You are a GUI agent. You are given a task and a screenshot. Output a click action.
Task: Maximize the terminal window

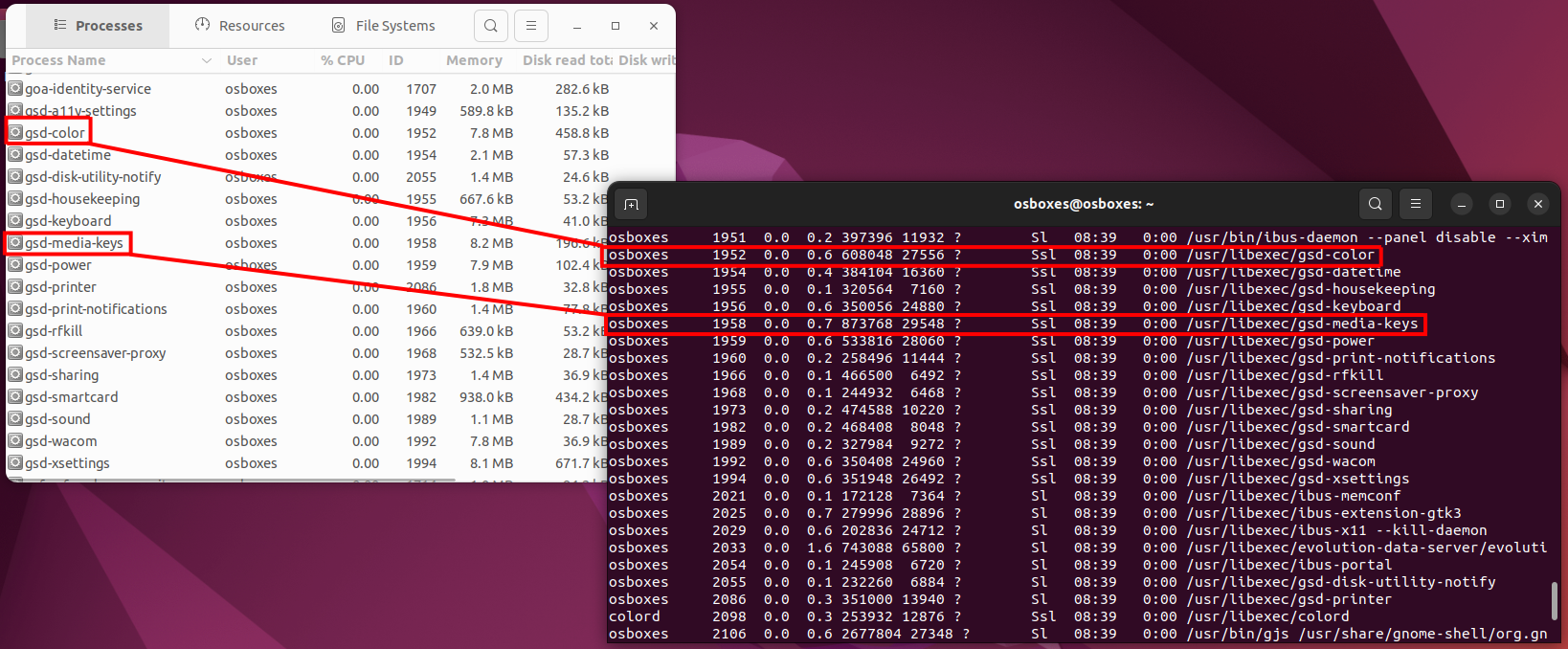pos(1499,204)
